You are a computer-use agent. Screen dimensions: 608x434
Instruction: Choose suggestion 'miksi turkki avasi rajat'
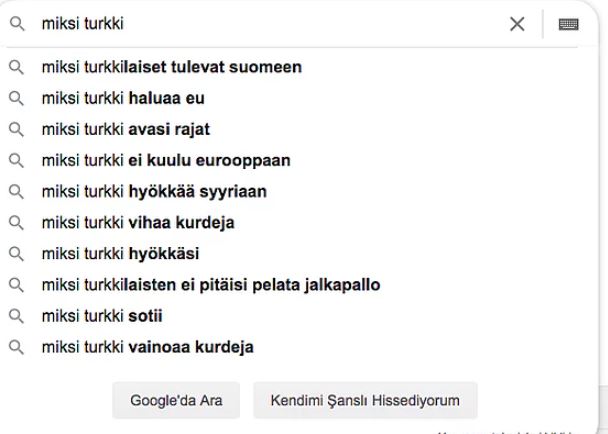coord(126,129)
